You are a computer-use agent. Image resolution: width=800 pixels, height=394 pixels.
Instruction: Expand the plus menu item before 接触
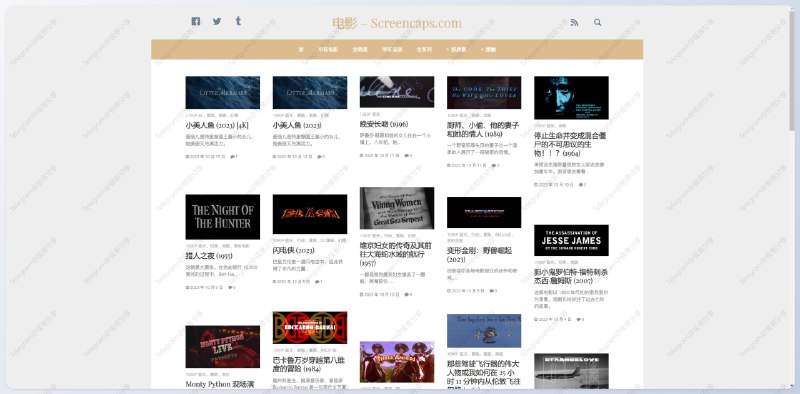[456, 50]
